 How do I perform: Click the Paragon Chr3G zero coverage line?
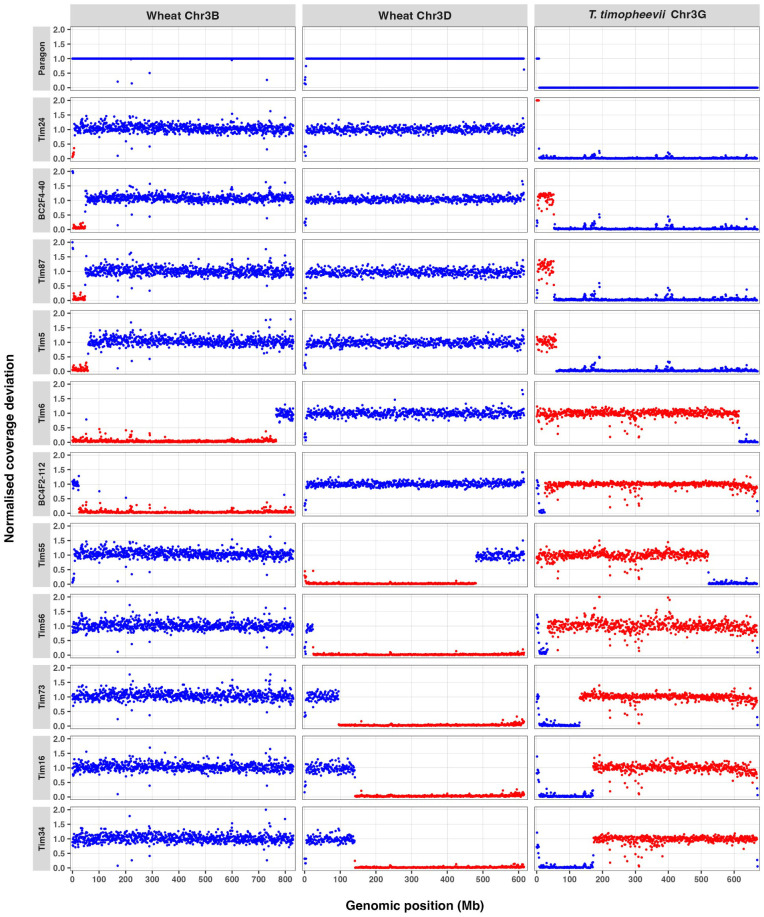[648, 87]
